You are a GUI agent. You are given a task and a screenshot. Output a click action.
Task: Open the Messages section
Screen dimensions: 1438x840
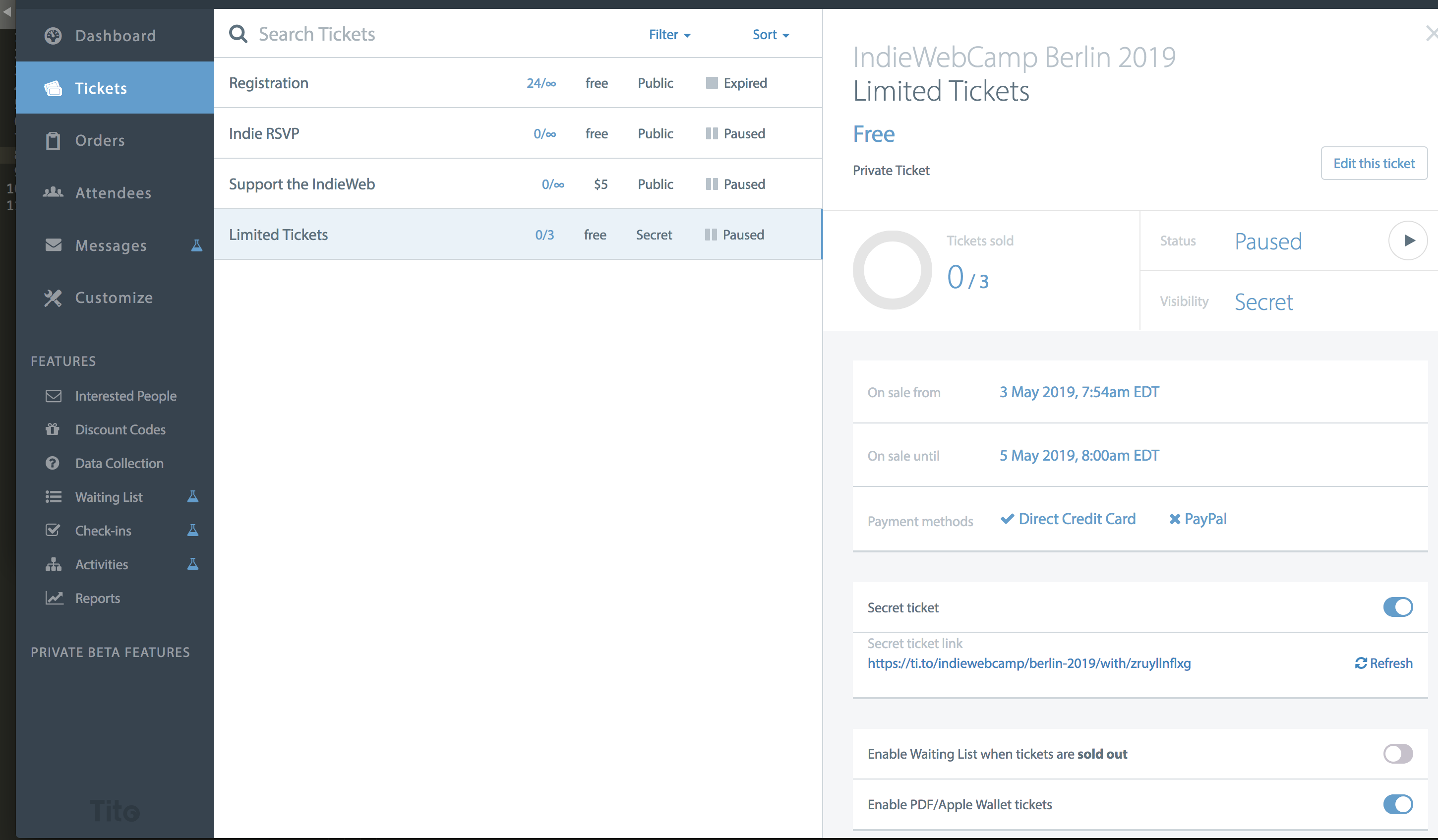pyautogui.click(x=115, y=245)
